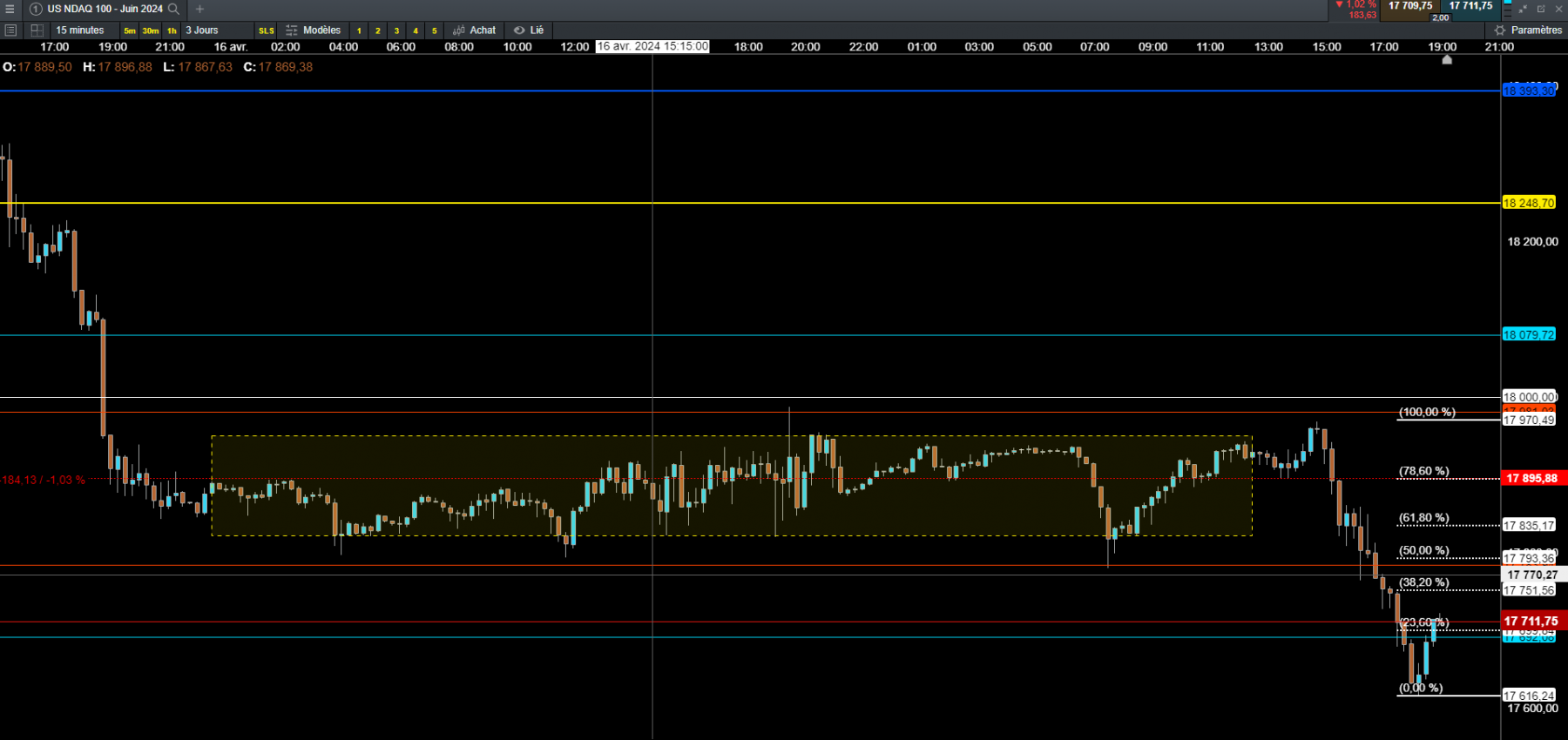The height and width of the screenshot is (740, 1568).
Task: Expand the Modèles templates dropdown
Action: coord(321,30)
